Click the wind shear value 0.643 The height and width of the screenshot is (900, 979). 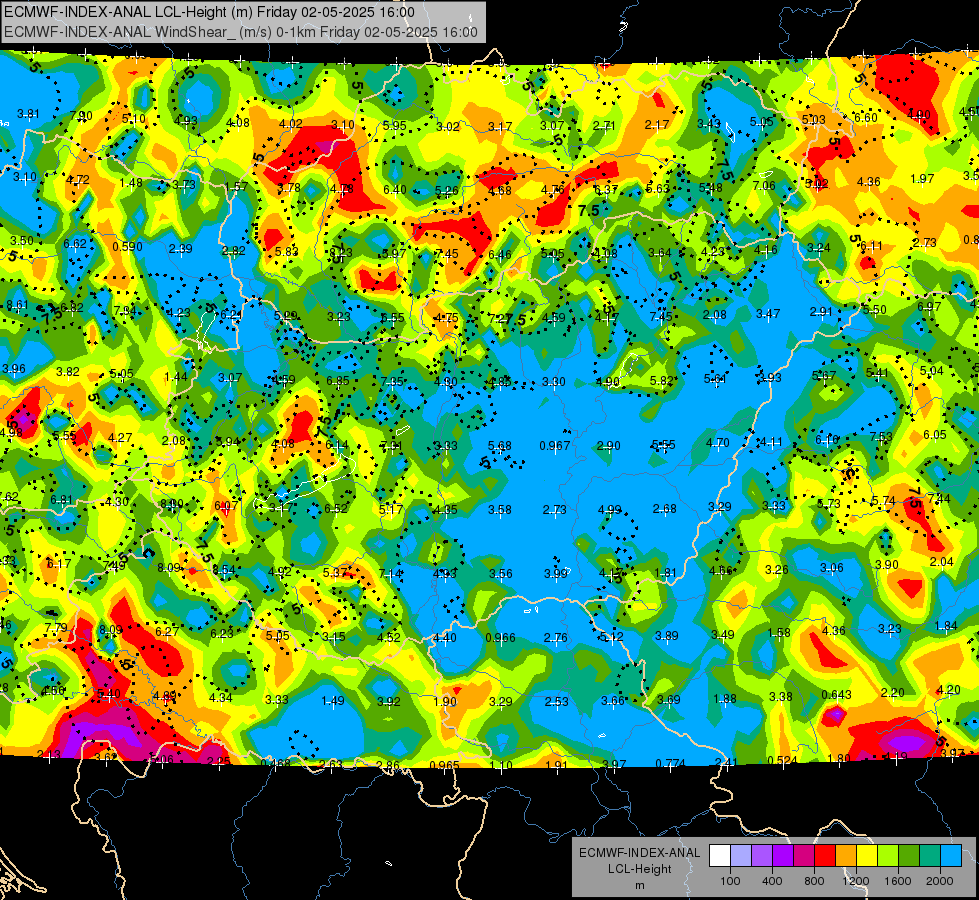pos(836,695)
